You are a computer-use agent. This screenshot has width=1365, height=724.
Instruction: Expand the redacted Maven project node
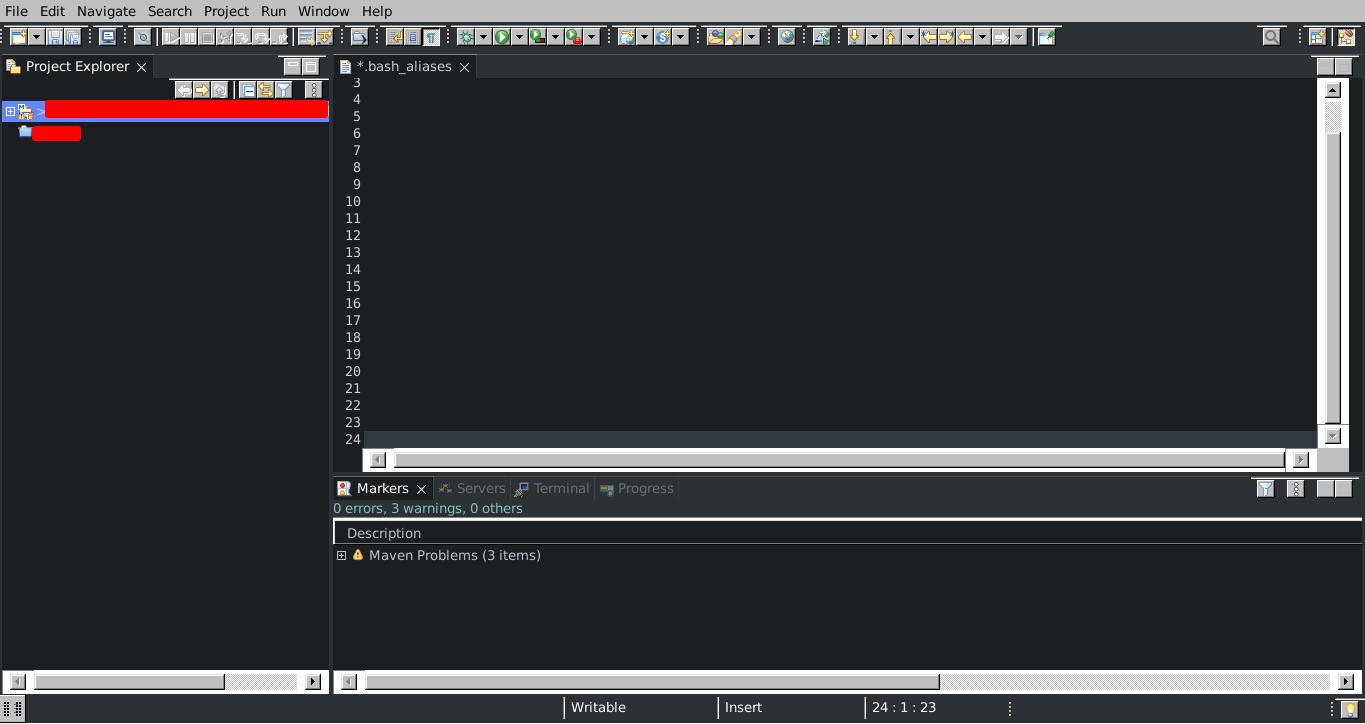pyautogui.click(x=10, y=111)
